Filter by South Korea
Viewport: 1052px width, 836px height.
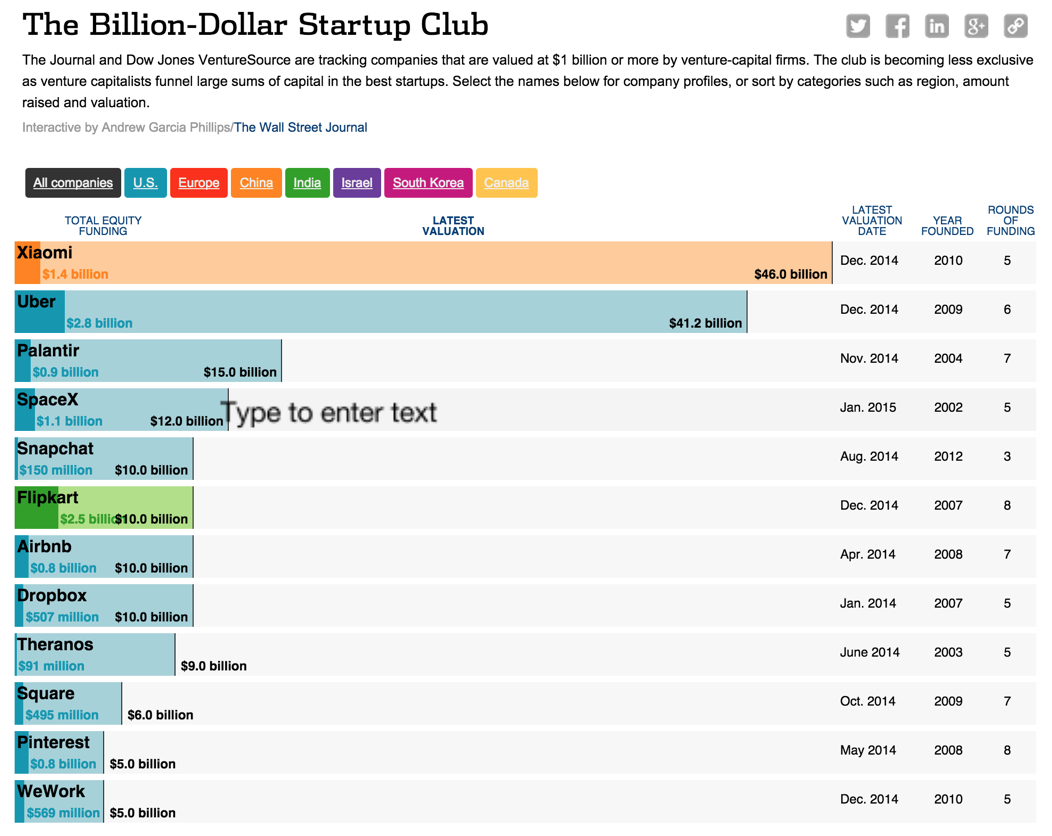click(x=428, y=183)
